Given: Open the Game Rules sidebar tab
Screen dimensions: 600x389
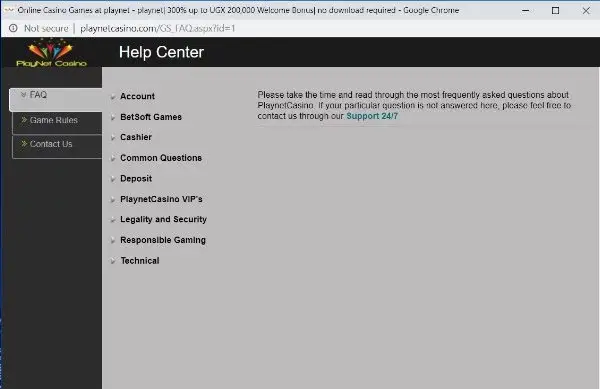Looking at the screenshot, I should pyautogui.click(x=57, y=122).
